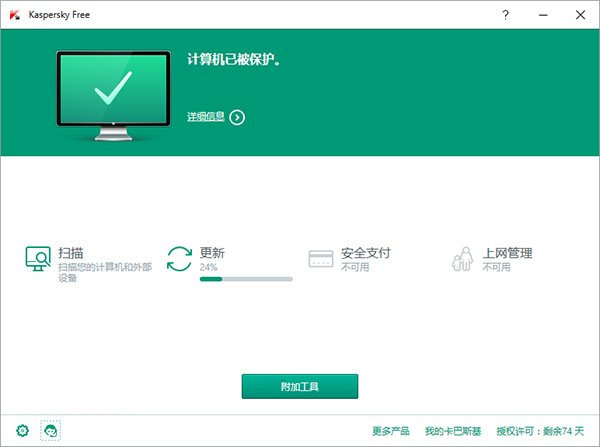Click the 更新 text label
Viewport: 600px width, 447px height.
point(212,253)
